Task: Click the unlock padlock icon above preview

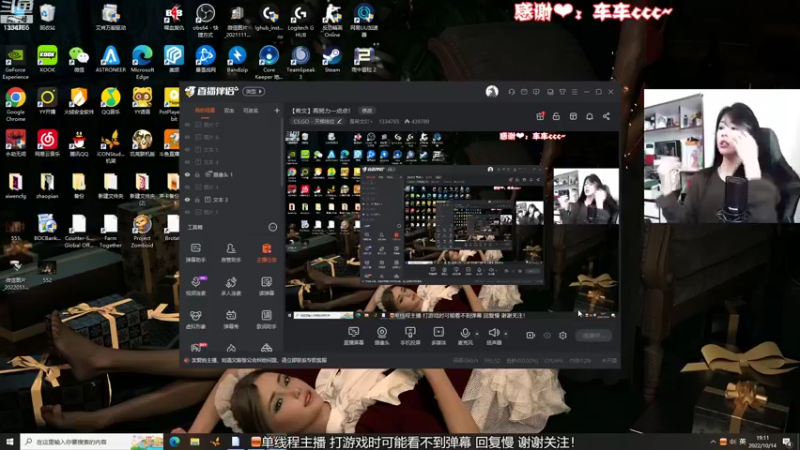Action: point(556,116)
